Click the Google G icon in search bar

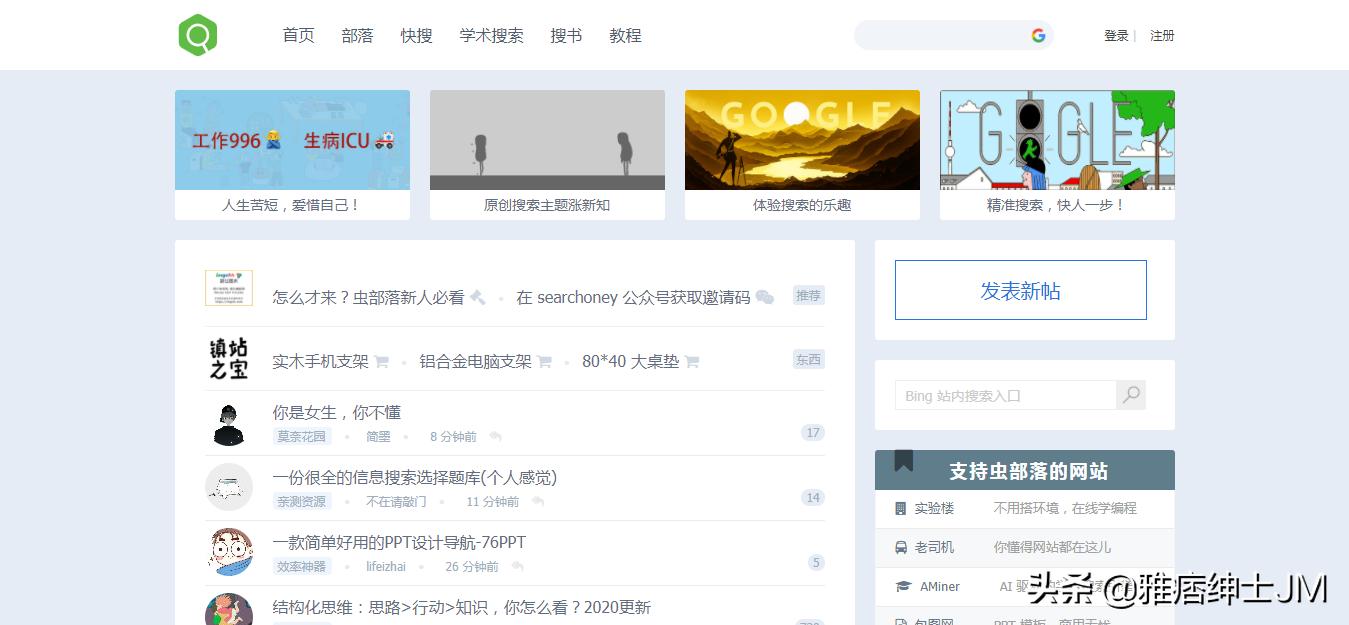[1038, 35]
